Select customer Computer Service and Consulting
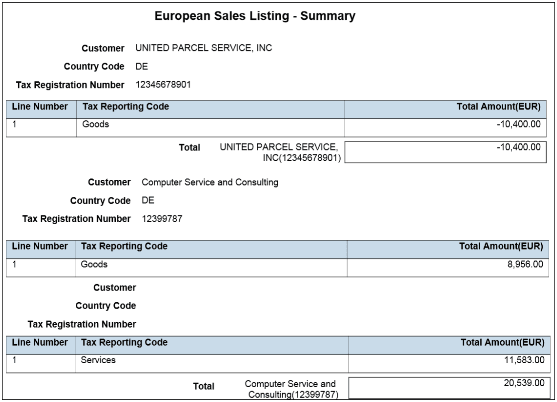 (x=210, y=182)
